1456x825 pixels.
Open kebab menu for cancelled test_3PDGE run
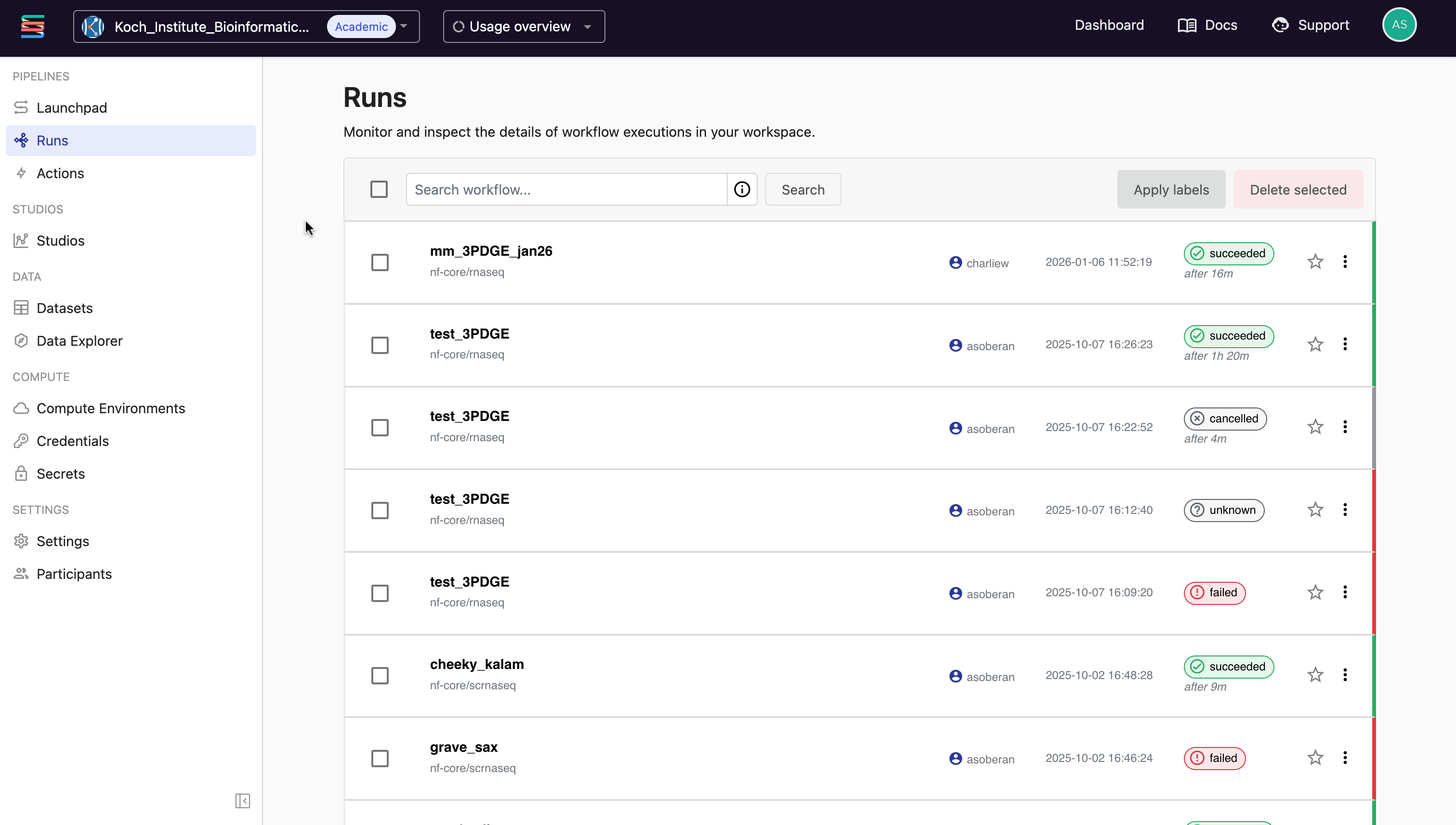click(x=1344, y=427)
